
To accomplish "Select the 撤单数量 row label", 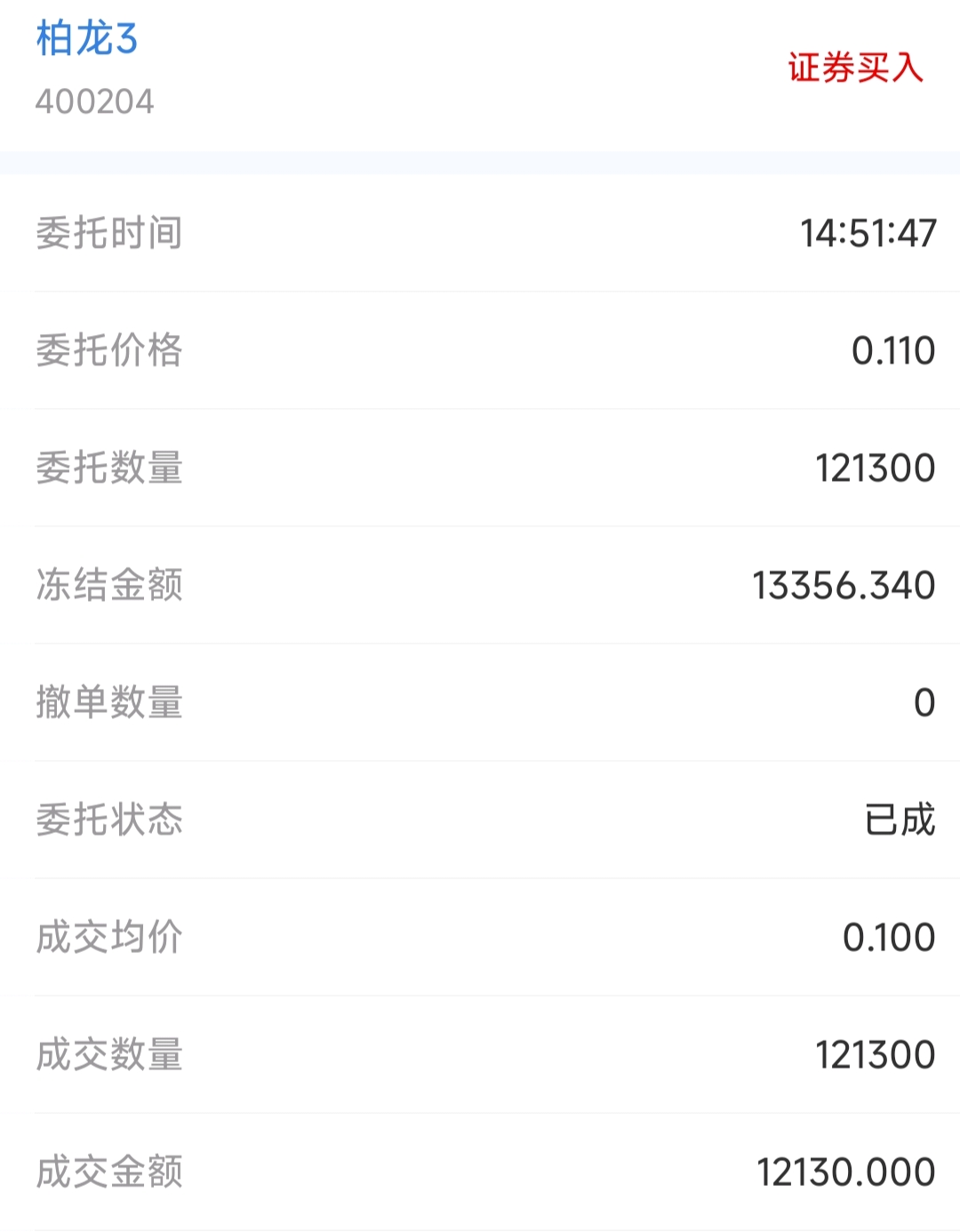I will pos(109,702).
